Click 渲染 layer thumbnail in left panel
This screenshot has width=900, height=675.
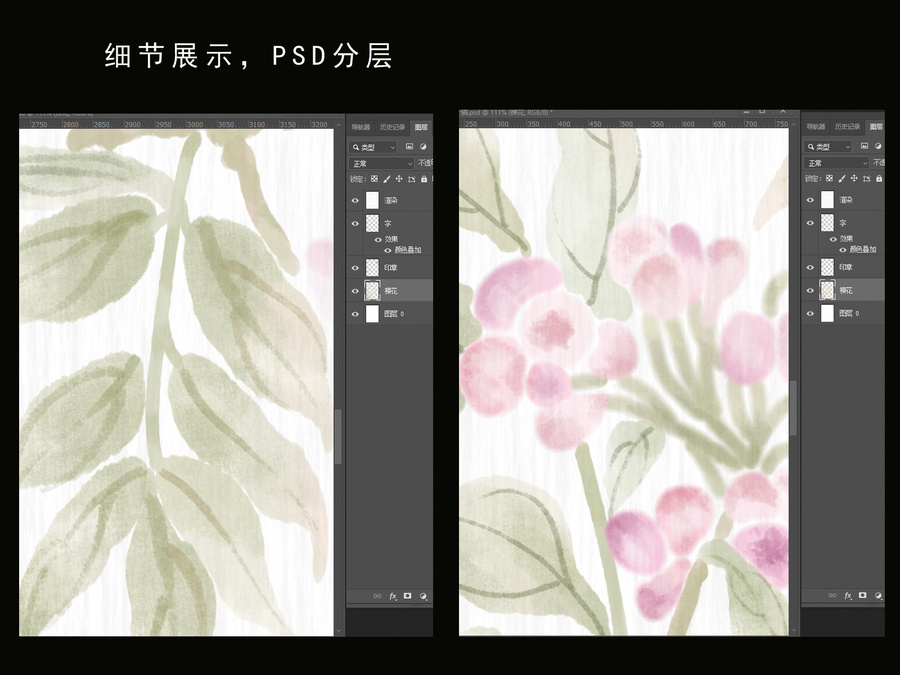tap(372, 200)
